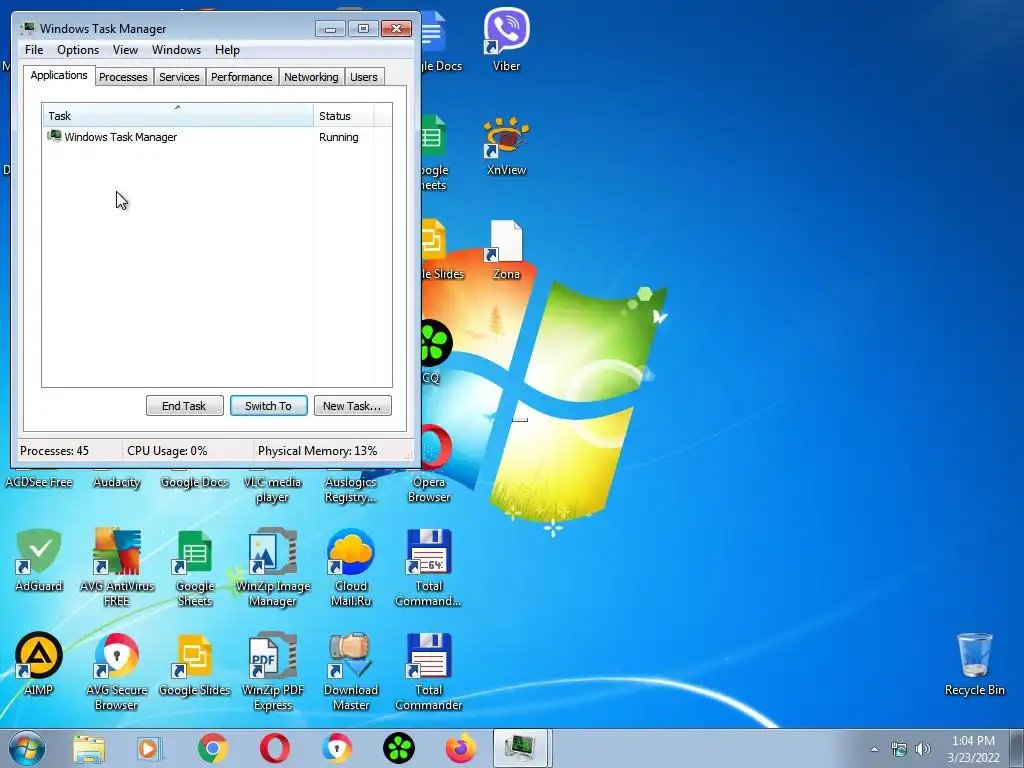Image resolution: width=1024 pixels, height=768 pixels.
Task: Open the Recycle Bin
Action: pyautogui.click(x=974, y=662)
